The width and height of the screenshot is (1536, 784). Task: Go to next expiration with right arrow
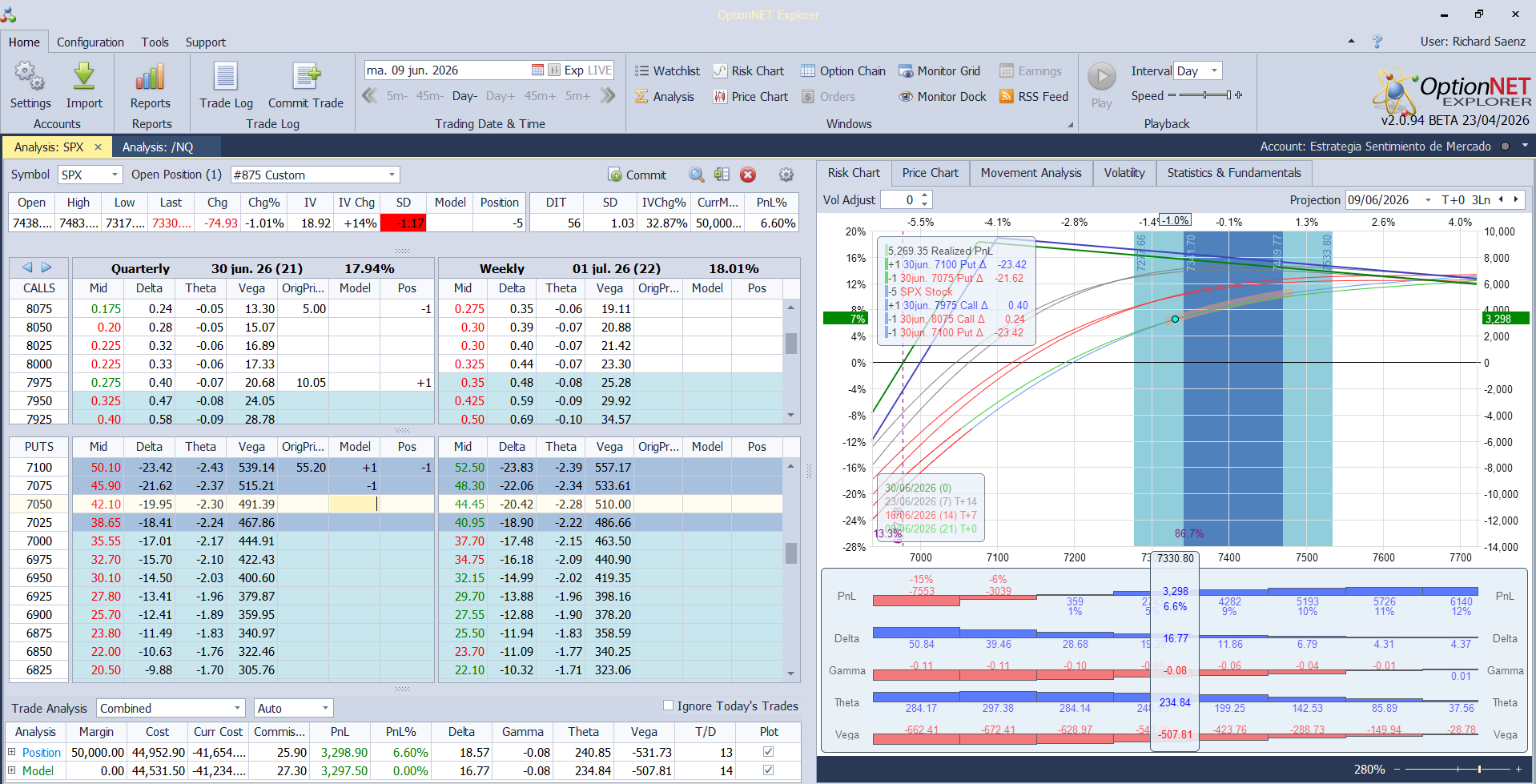(x=46, y=267)
